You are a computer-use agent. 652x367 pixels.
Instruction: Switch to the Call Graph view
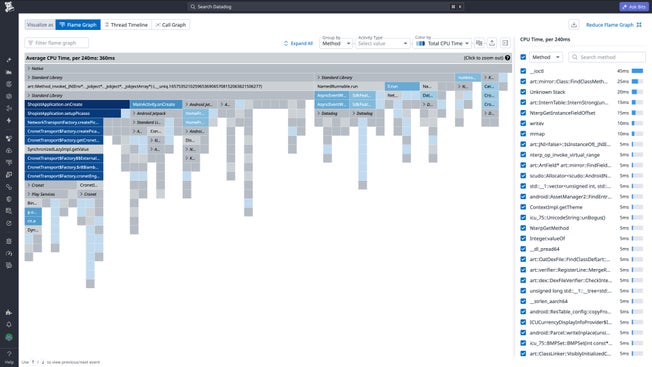(x=170, y=25)
